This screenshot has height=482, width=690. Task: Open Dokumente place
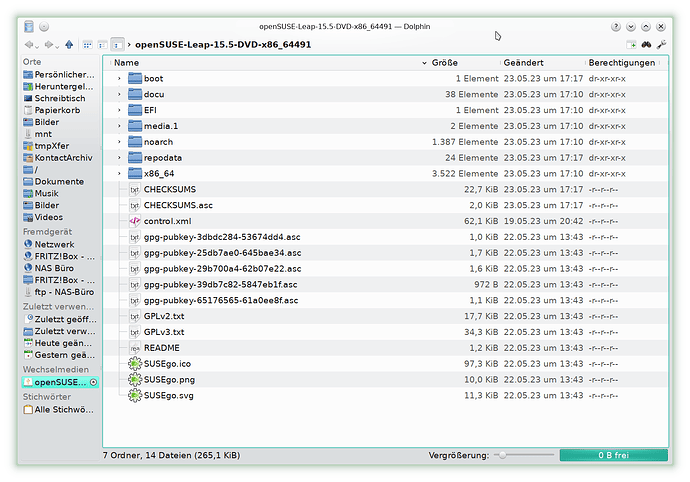click(60, 181)
